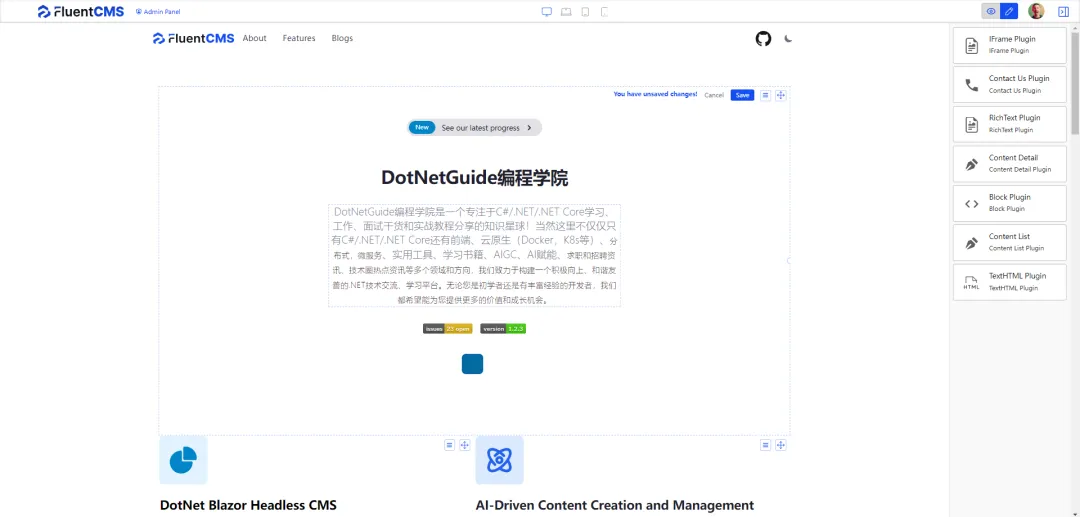
Task: Switch to desktop viewport preview
Action: (547, 12)
